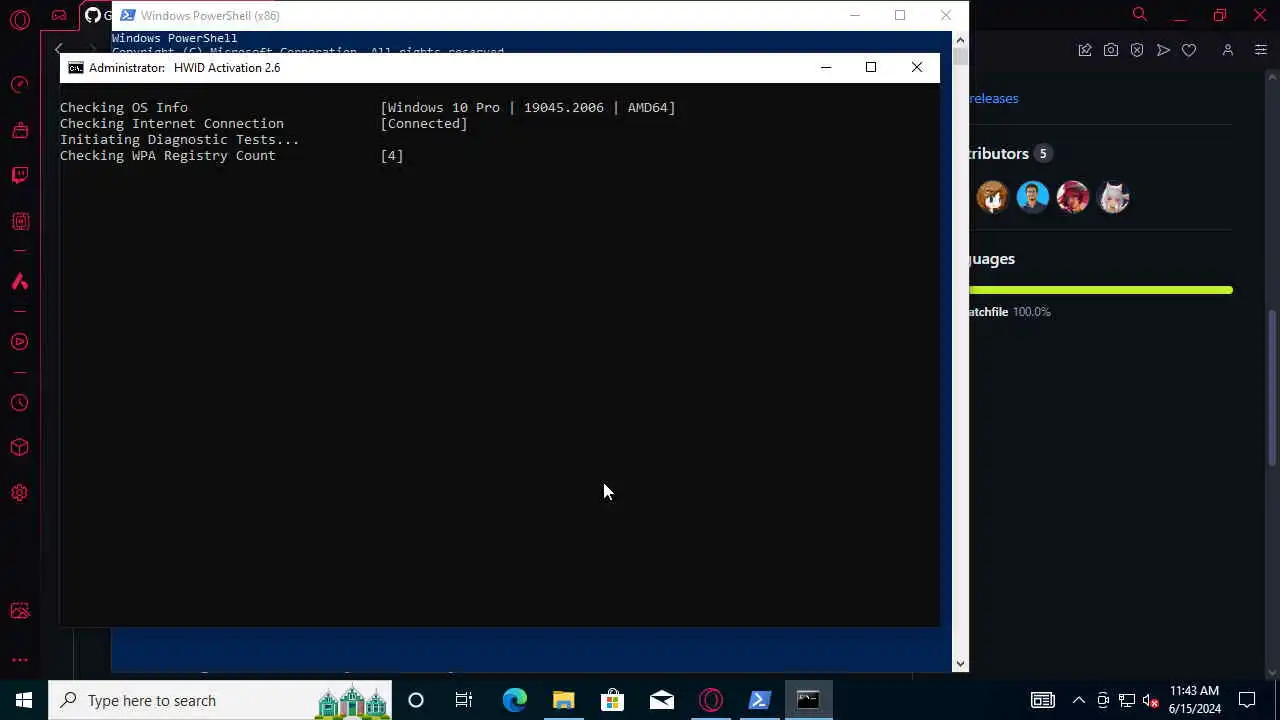This screenshot has width=1280, height=720.
Task: Click PowerShell window scroll-up arrow
Action: tap(960, 40)
